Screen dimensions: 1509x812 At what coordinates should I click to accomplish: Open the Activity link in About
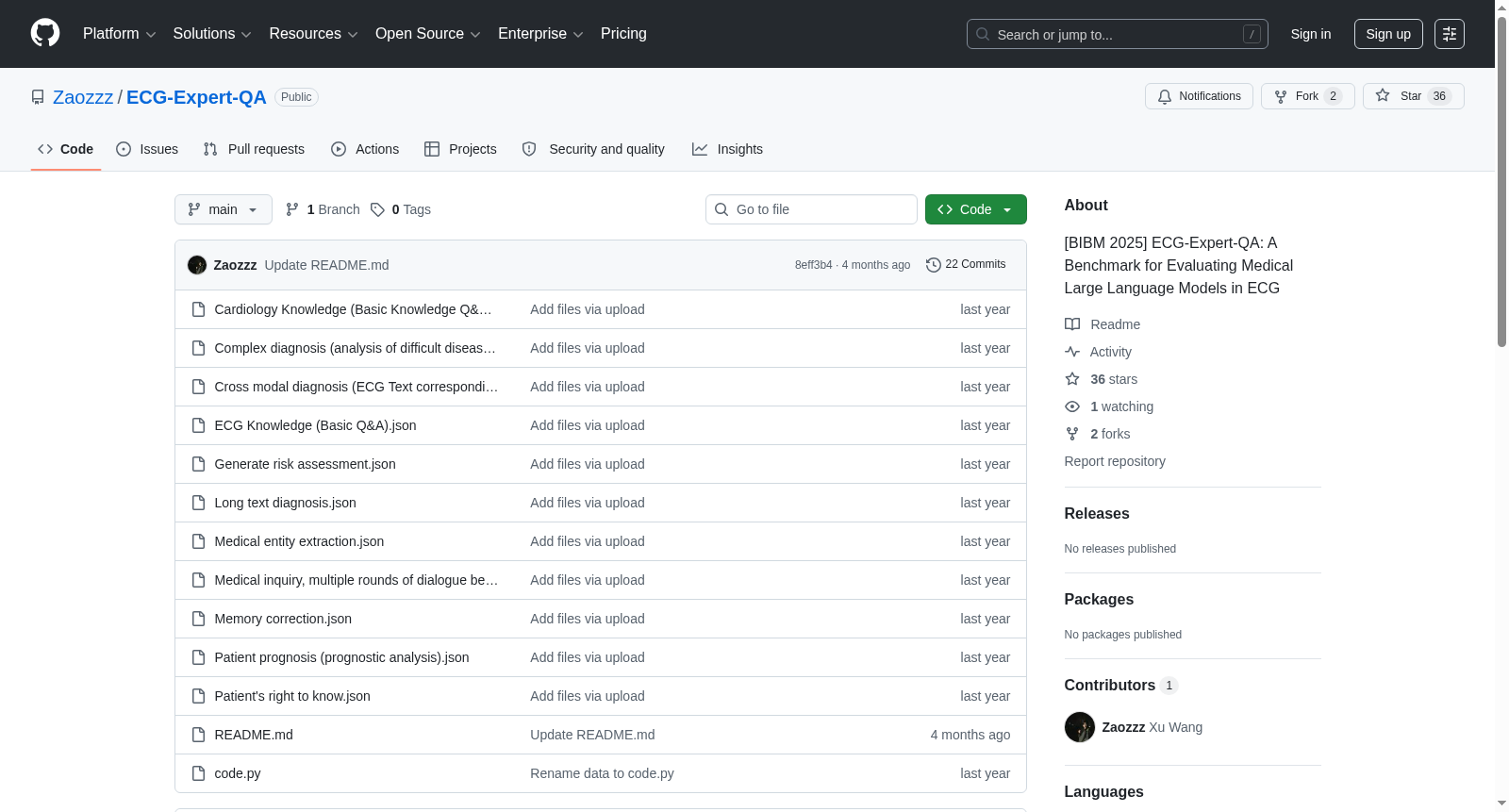[x=1098, y=352]
